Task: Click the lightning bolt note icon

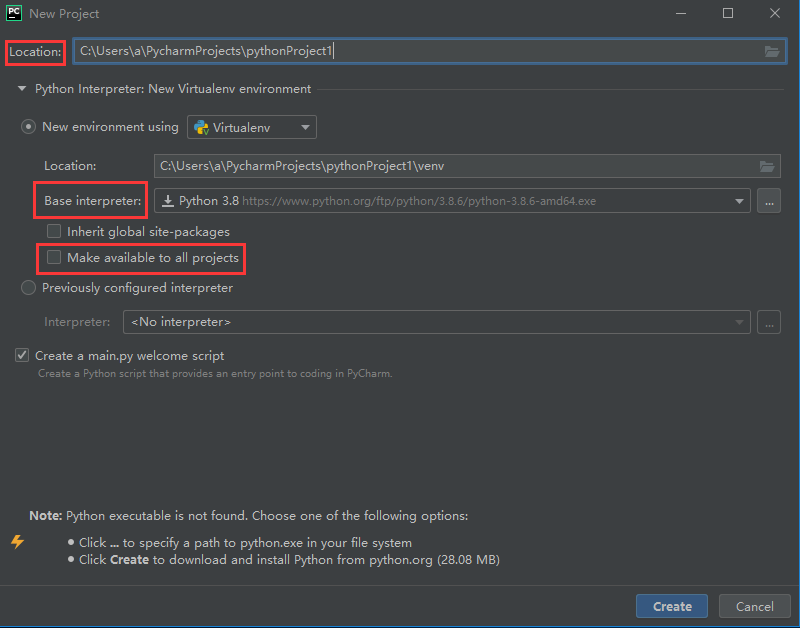Action: pos(17,542)
